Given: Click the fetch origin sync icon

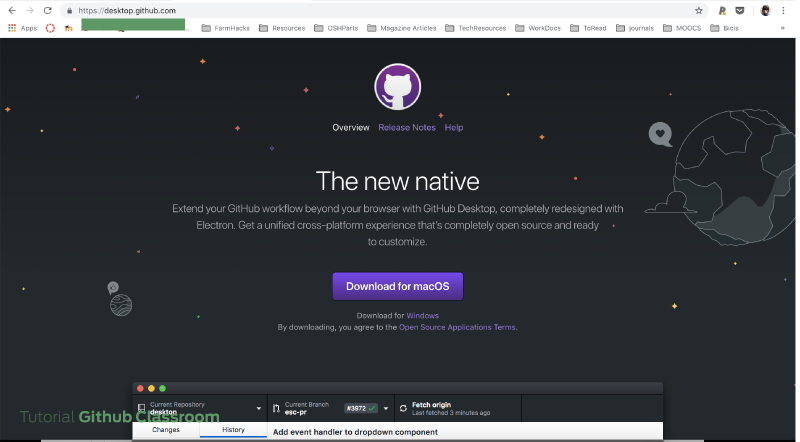Looking at the screenshot, I should (x=403, y=408).
